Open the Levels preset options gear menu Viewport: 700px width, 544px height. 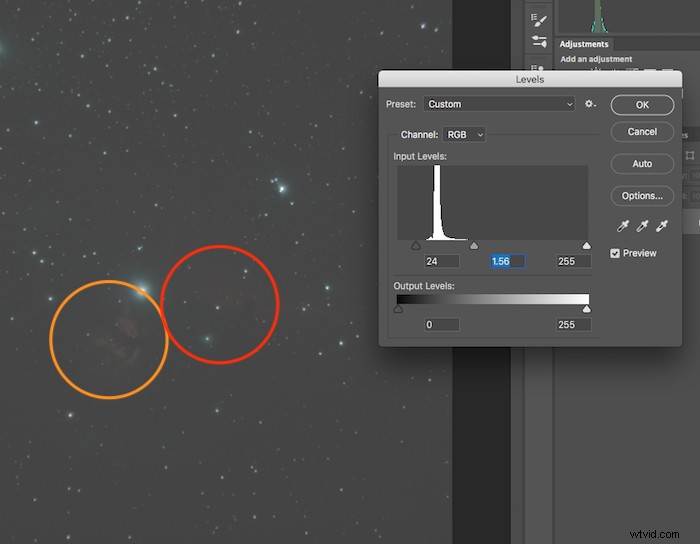click(x=590, y=104)
